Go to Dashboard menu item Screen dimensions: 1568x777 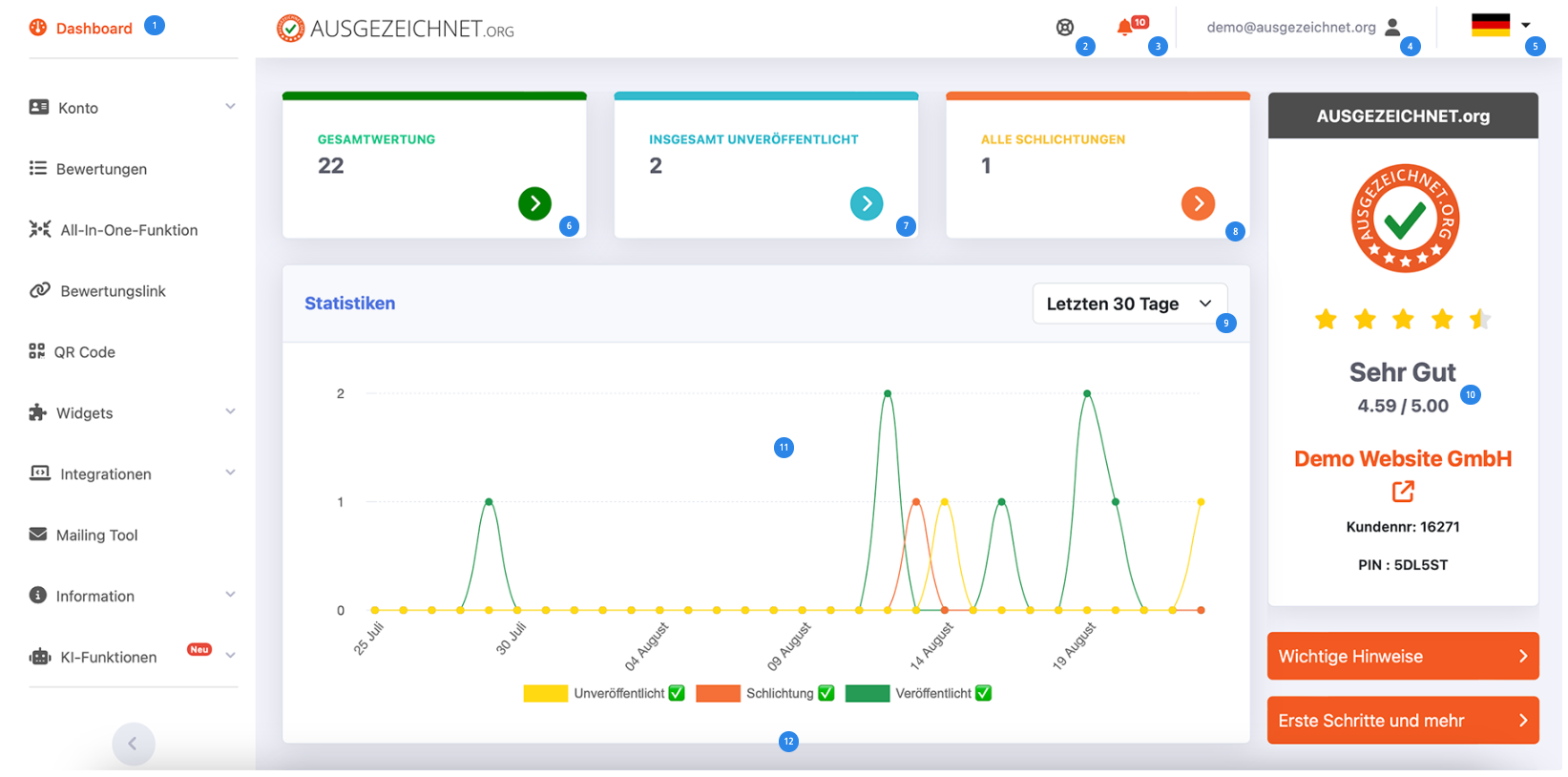94,29
